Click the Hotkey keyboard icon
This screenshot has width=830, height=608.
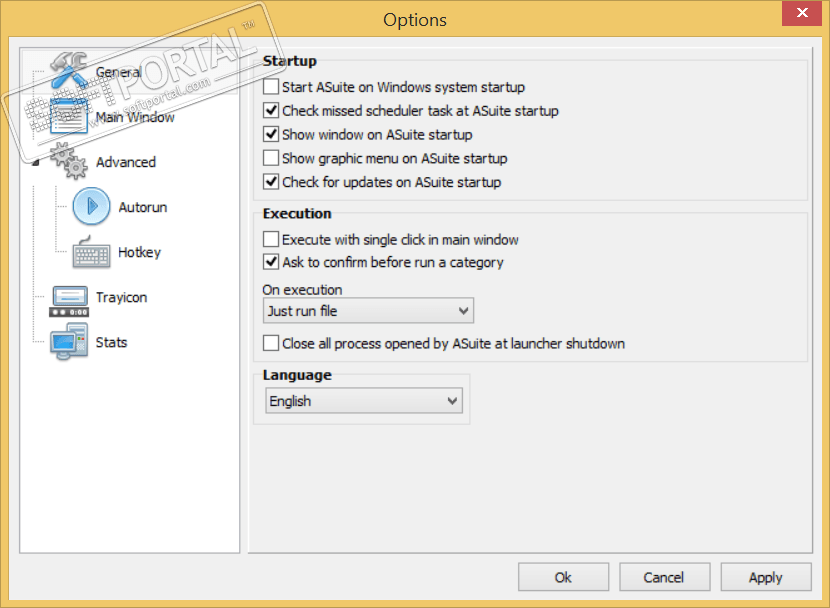tap(91, 252)
